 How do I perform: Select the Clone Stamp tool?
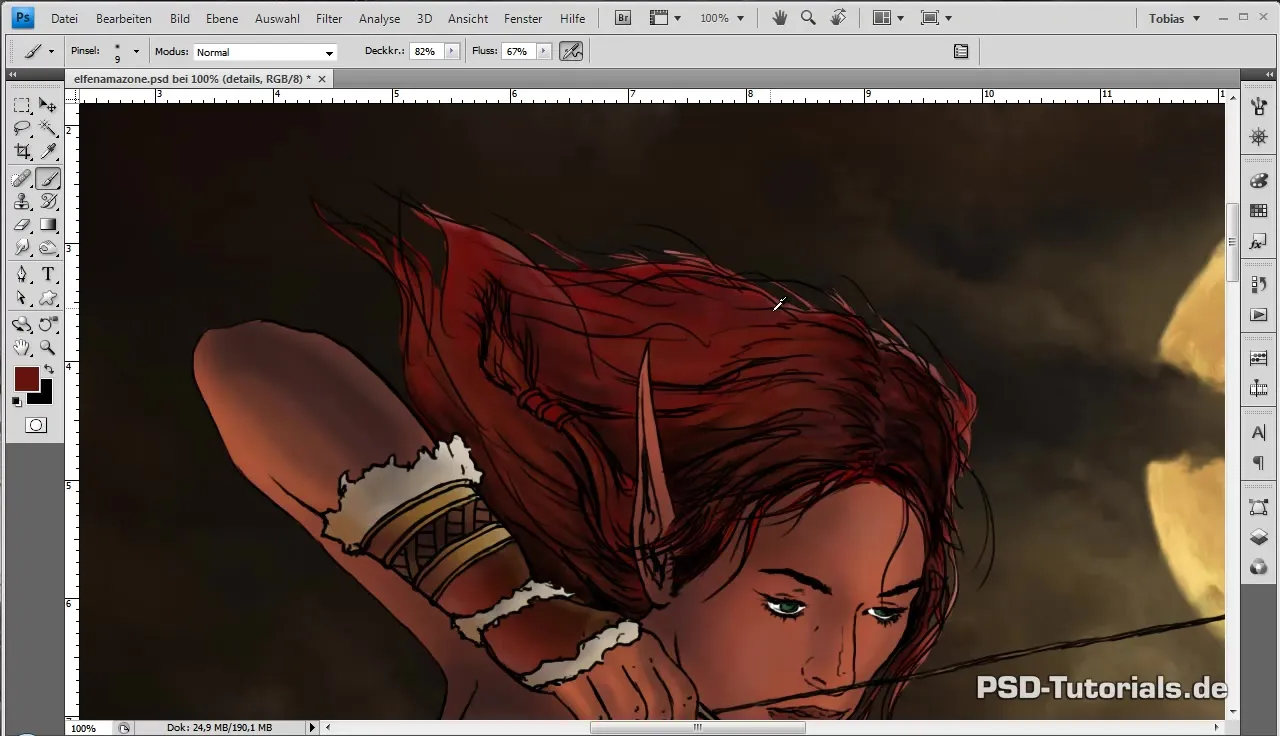(x=22, y=202)
